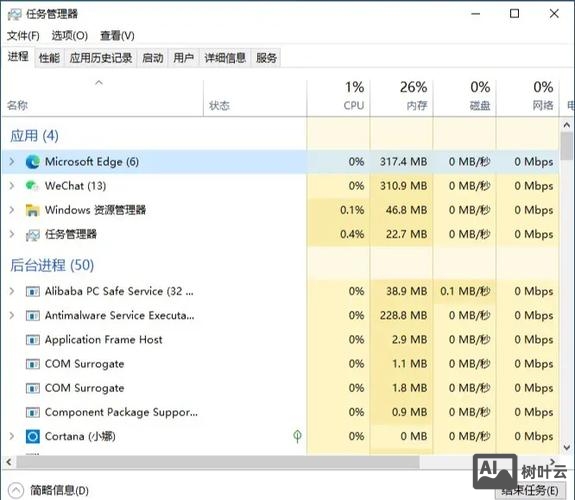Screen dimensions: 575x500
Task: Select the Microsoft Edge app icon
Action: point(33,162)
